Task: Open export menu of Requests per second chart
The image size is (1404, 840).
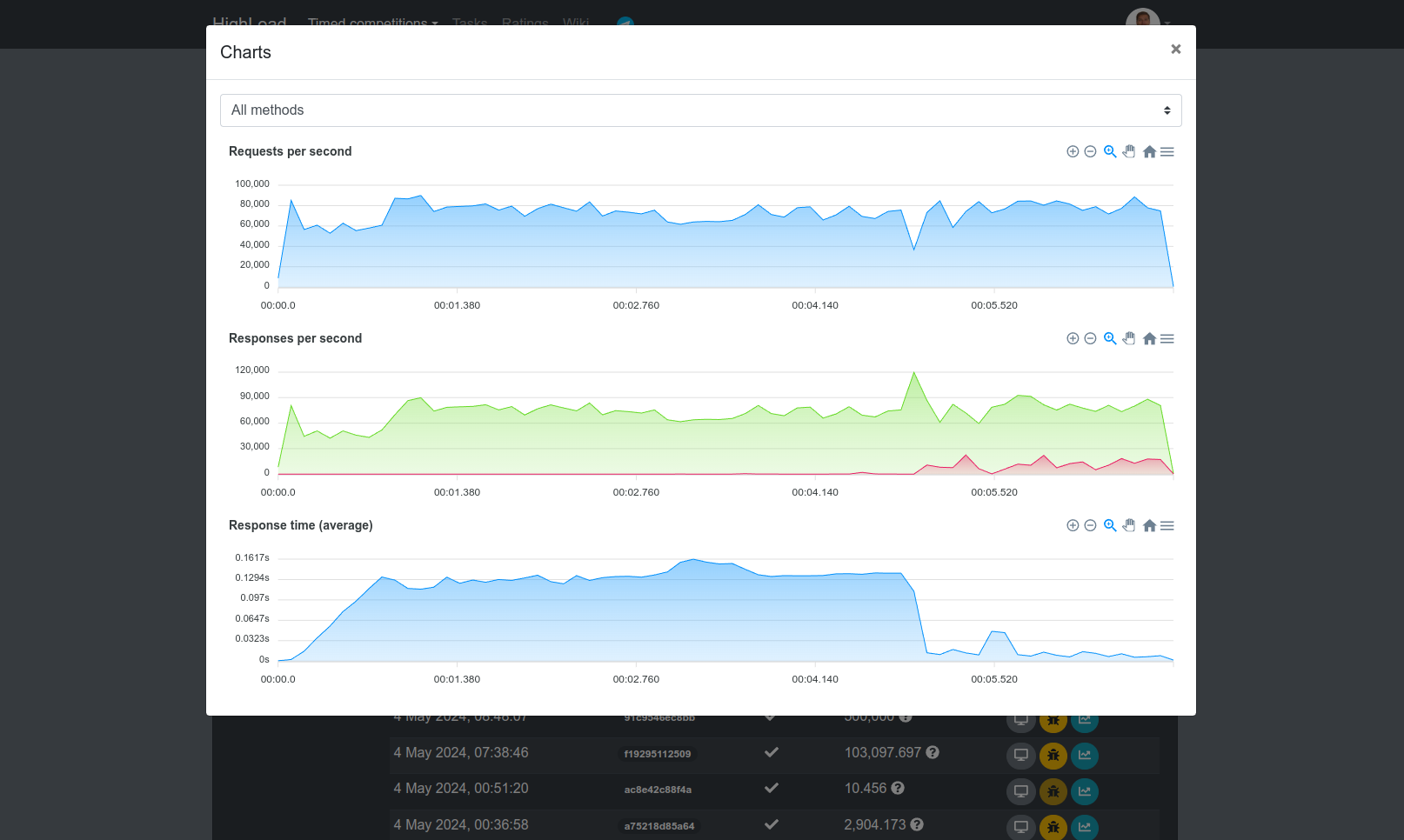Action: click(x=1167, y=151)
